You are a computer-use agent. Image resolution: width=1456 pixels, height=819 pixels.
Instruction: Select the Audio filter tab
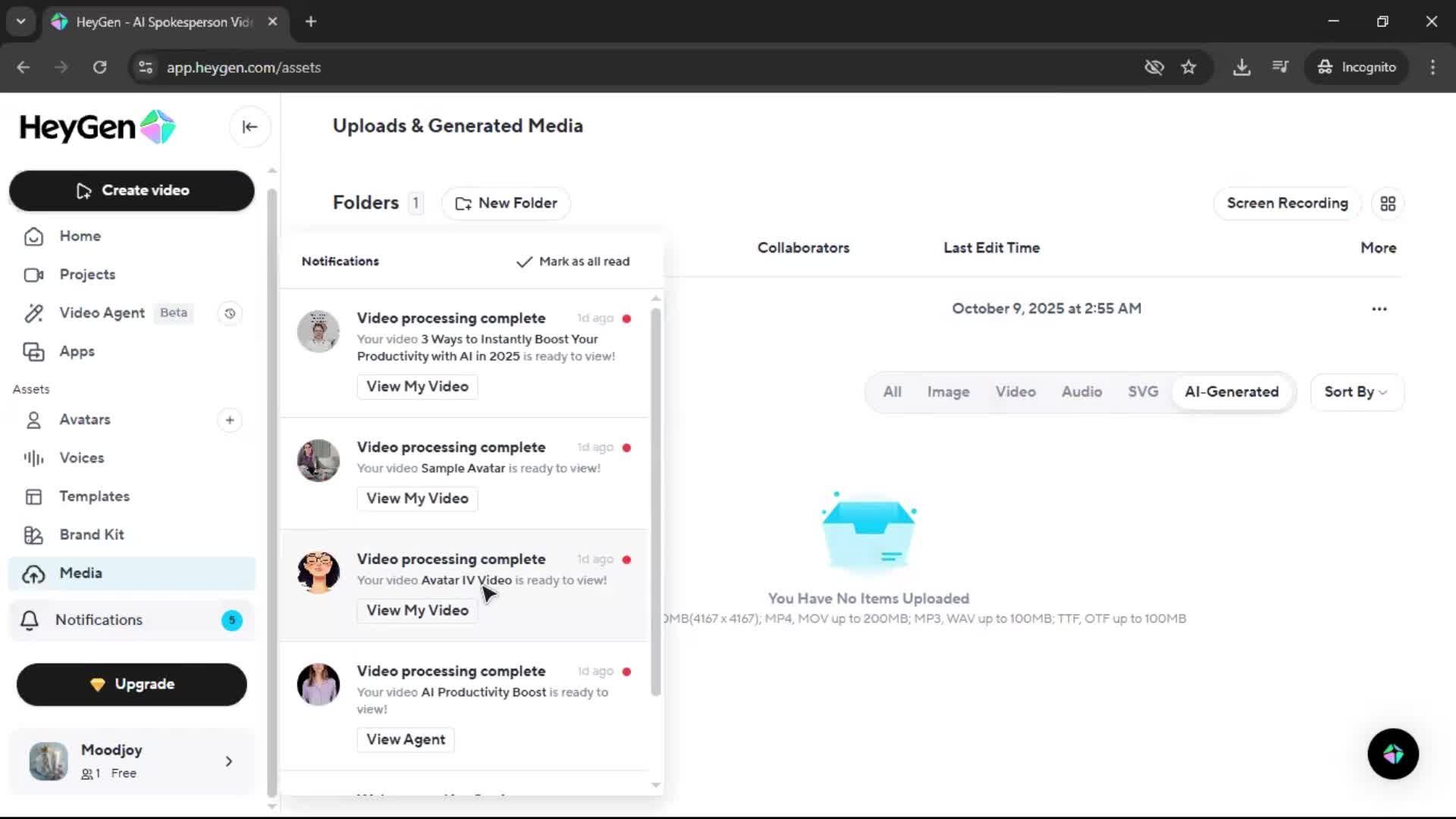click(1081, 392)
